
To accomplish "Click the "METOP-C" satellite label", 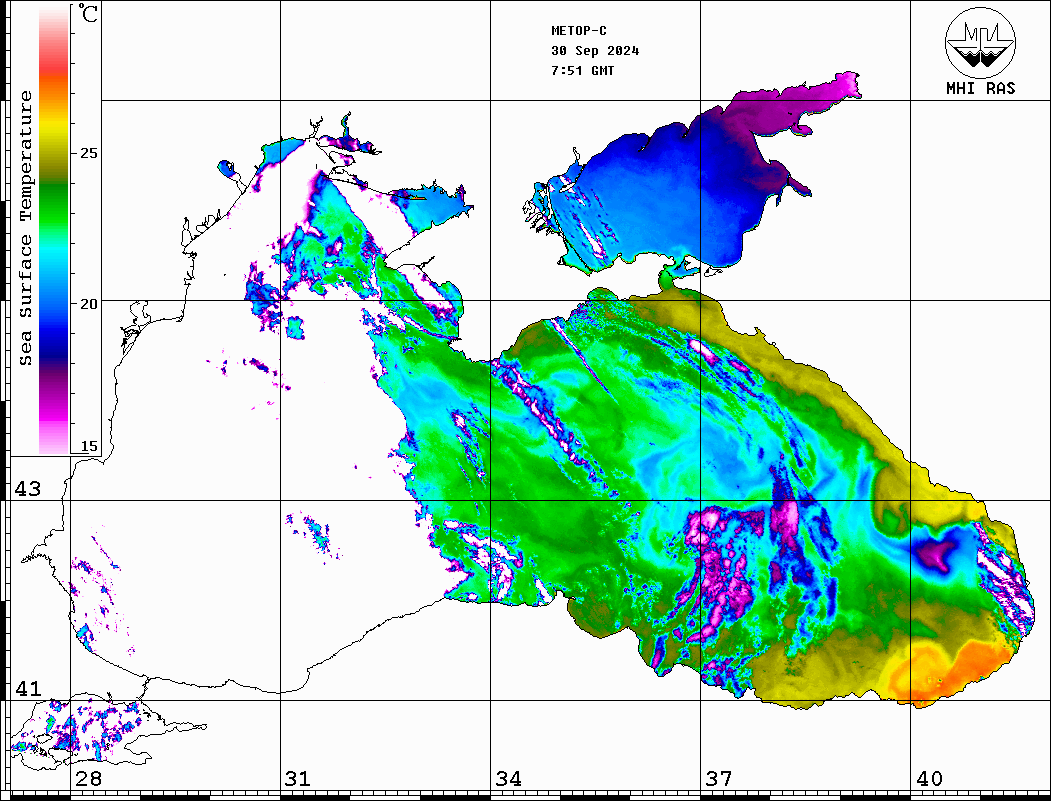I will (578, 30).
